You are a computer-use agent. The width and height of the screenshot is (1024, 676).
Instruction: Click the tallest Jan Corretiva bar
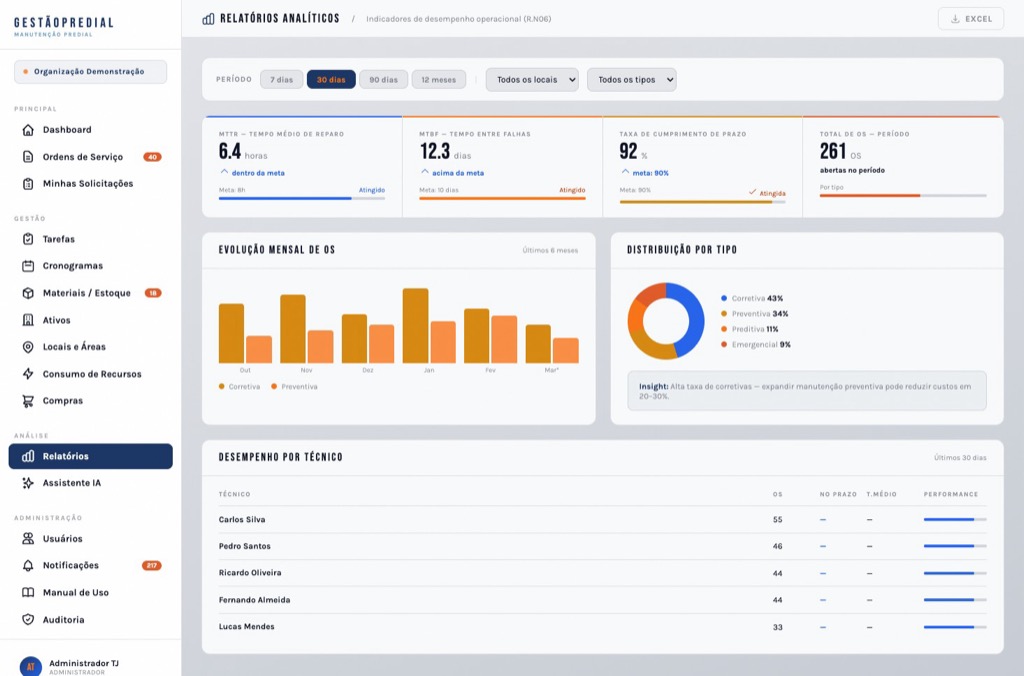click(x=415, y=326)
